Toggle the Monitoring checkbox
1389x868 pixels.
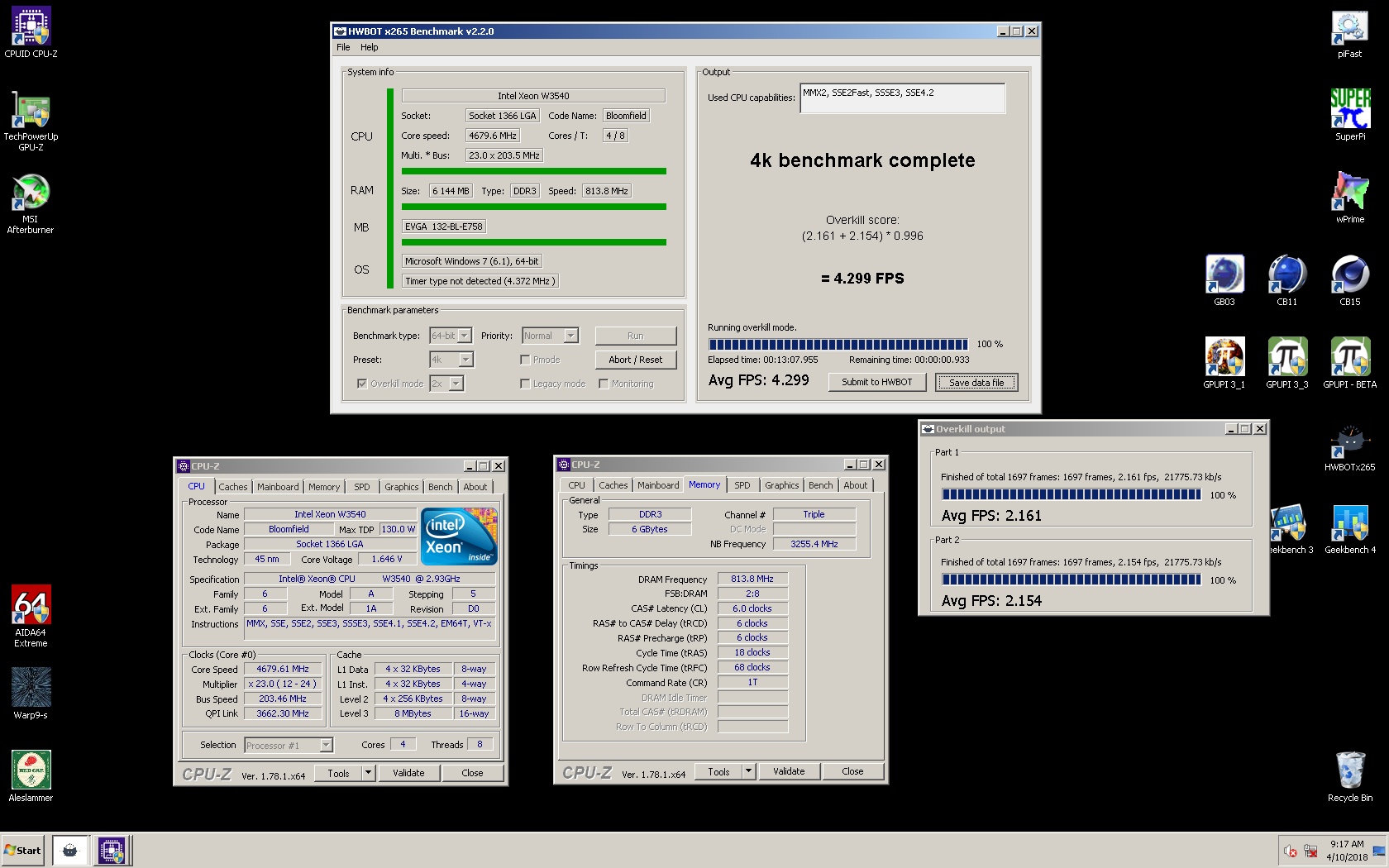point(604,384)
